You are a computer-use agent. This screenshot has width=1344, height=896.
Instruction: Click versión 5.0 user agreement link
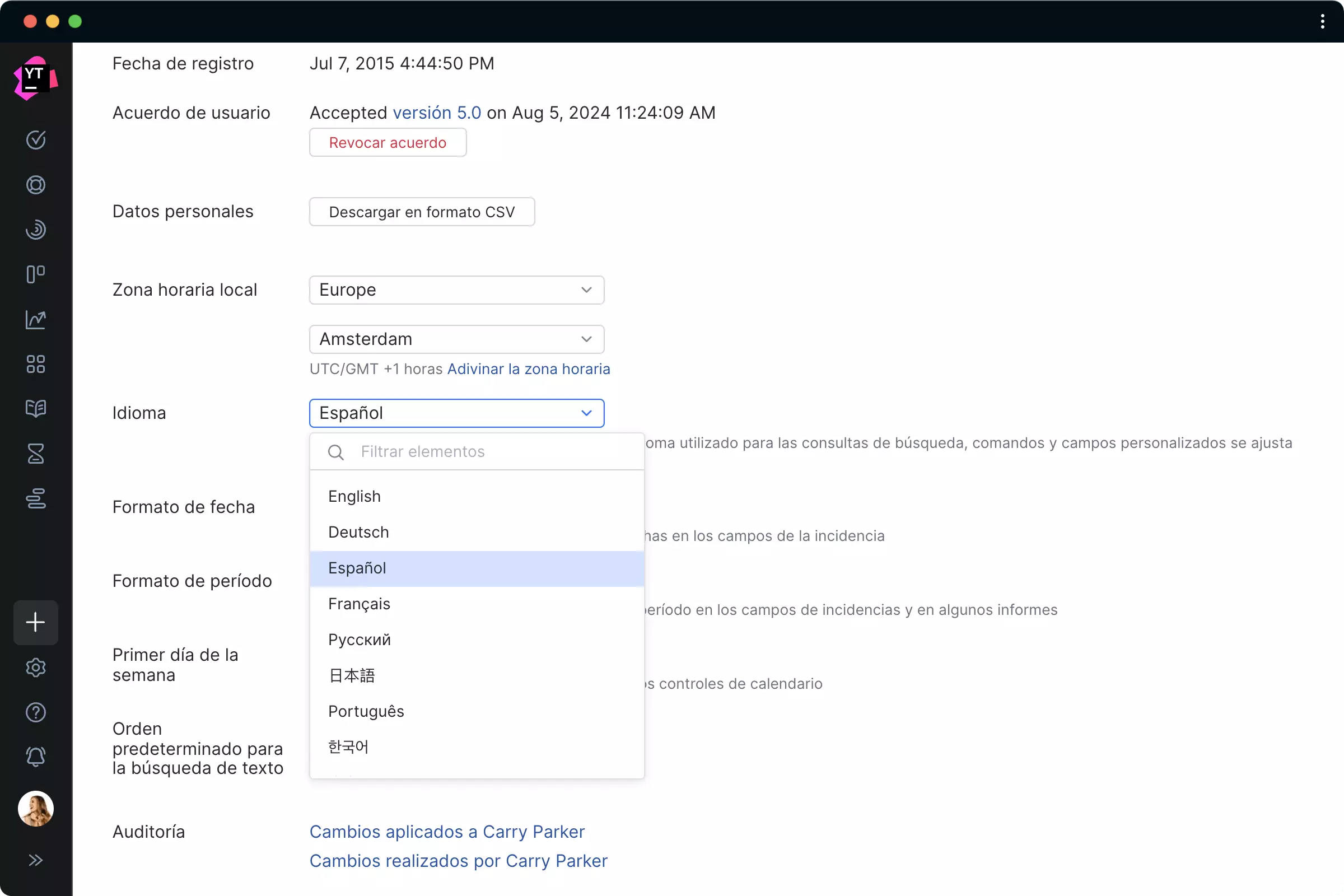436,112
